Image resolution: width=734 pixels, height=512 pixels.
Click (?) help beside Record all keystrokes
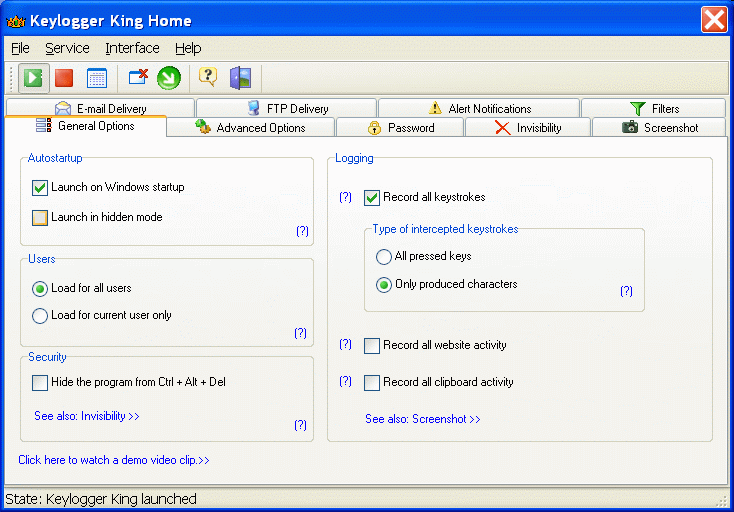tap(345, 197)
